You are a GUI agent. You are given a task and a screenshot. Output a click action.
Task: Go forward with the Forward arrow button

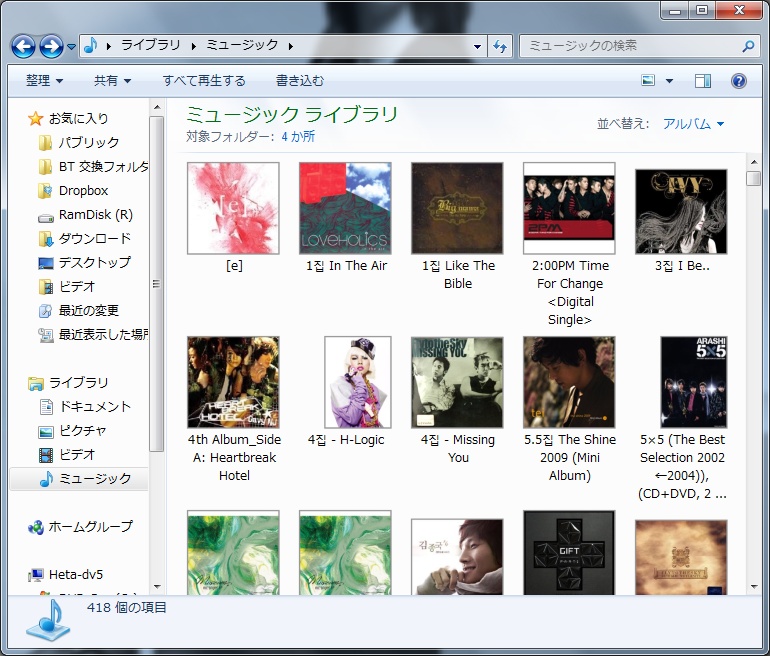(51, 47)
